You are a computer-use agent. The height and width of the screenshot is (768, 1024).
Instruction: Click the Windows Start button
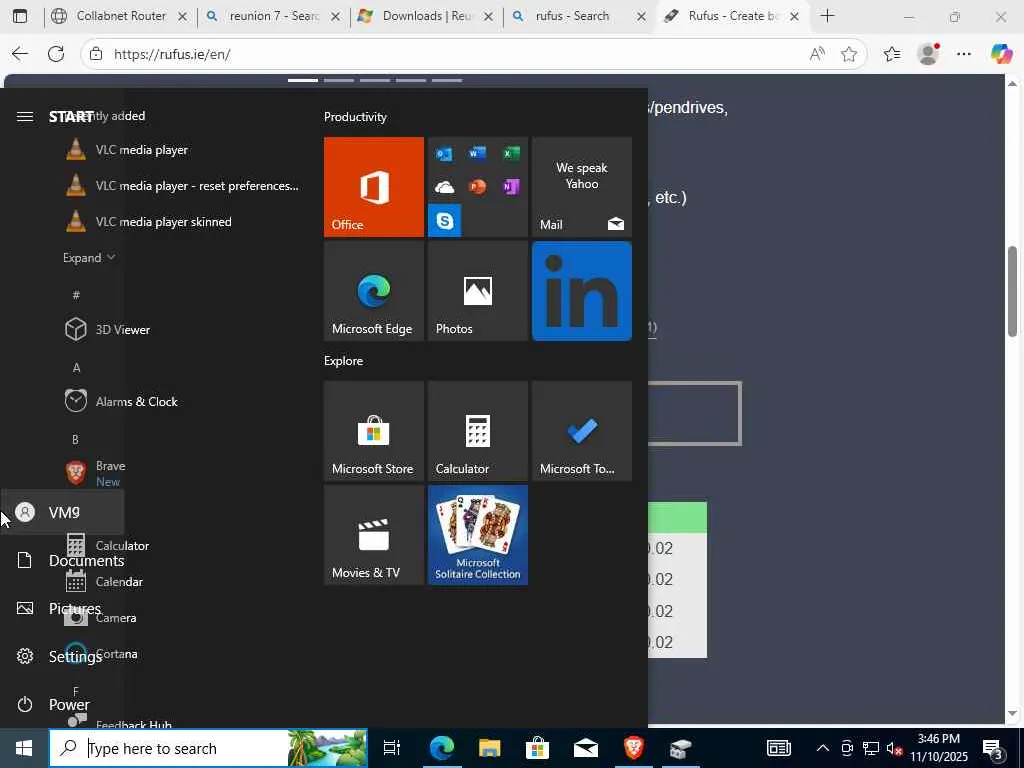click(24, 748)
